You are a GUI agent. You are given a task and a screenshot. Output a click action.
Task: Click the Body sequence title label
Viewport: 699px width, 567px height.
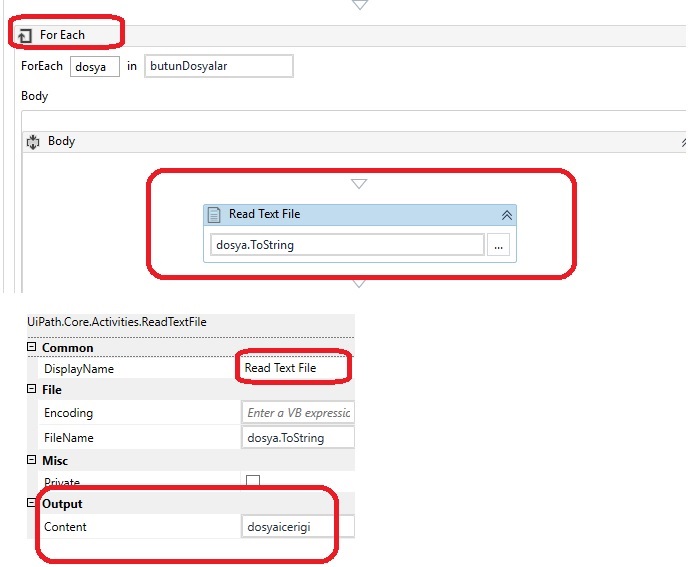62,141
